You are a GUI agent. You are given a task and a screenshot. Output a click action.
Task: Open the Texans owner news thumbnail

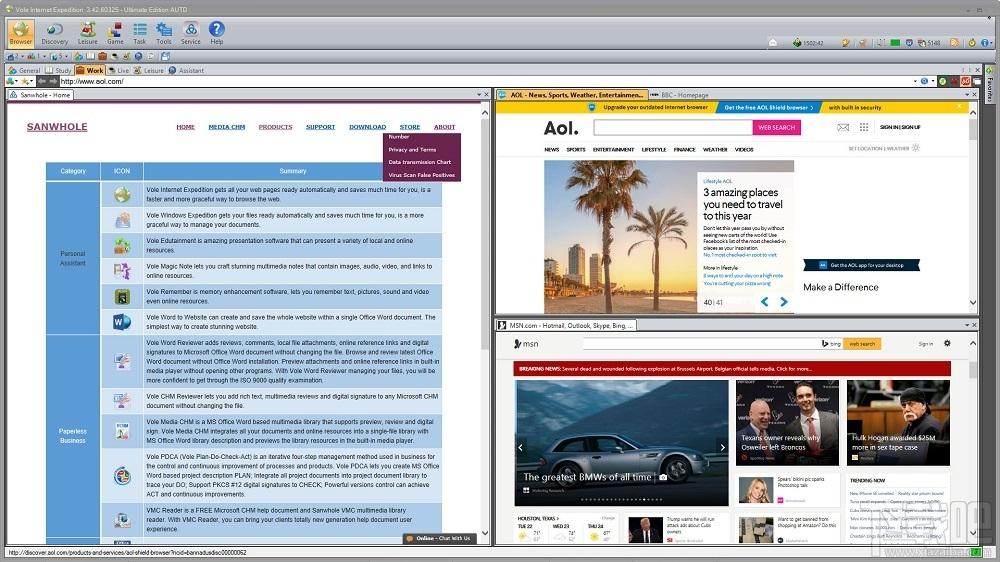[x=788, y=423]
